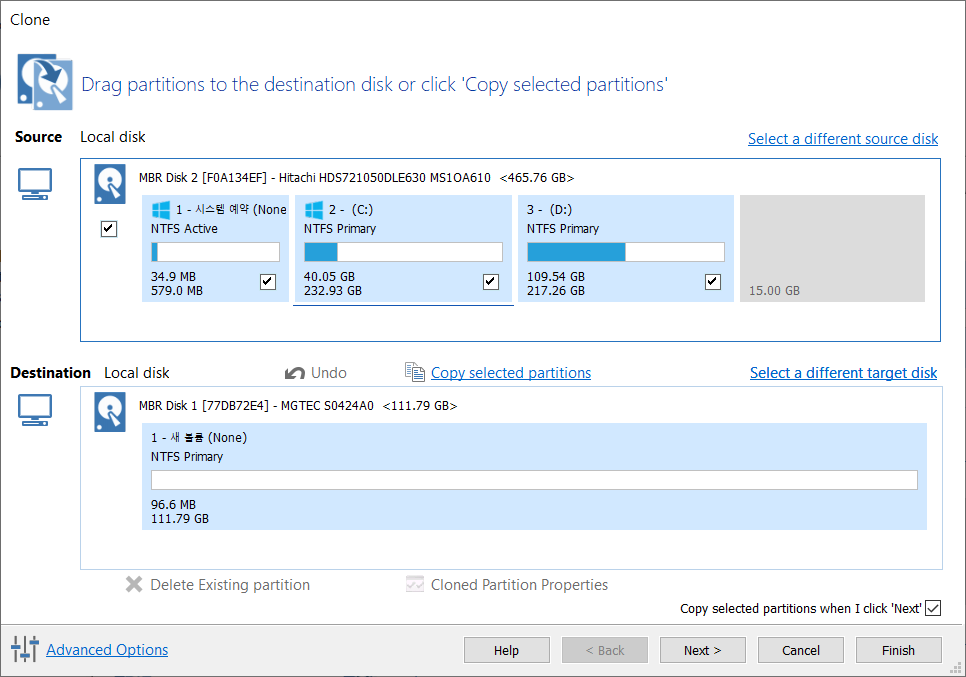The image size is (966, 677).
Task: Uncheck the C: partition checkbox
Action: 490,282
